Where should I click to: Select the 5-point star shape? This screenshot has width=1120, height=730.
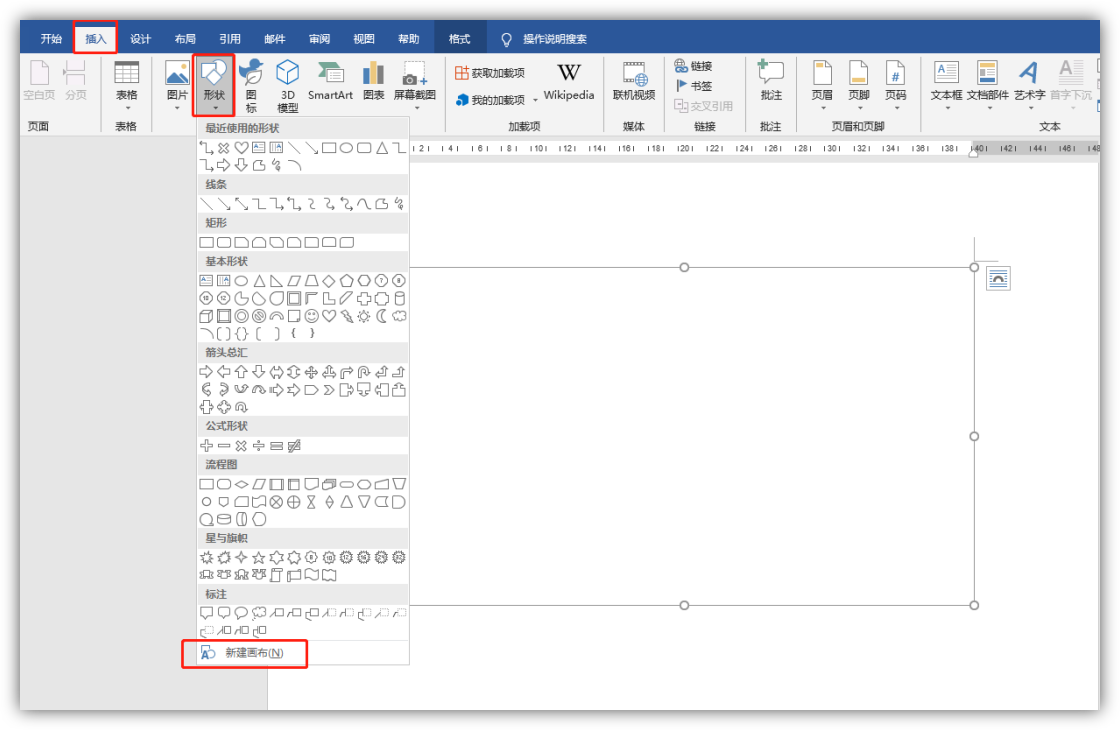[x=258, y=557]
